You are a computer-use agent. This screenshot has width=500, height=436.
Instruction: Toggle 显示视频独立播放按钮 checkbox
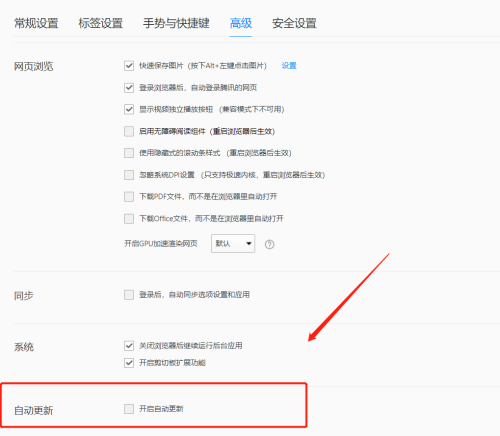pyautogui.click(x=129, y=109)
